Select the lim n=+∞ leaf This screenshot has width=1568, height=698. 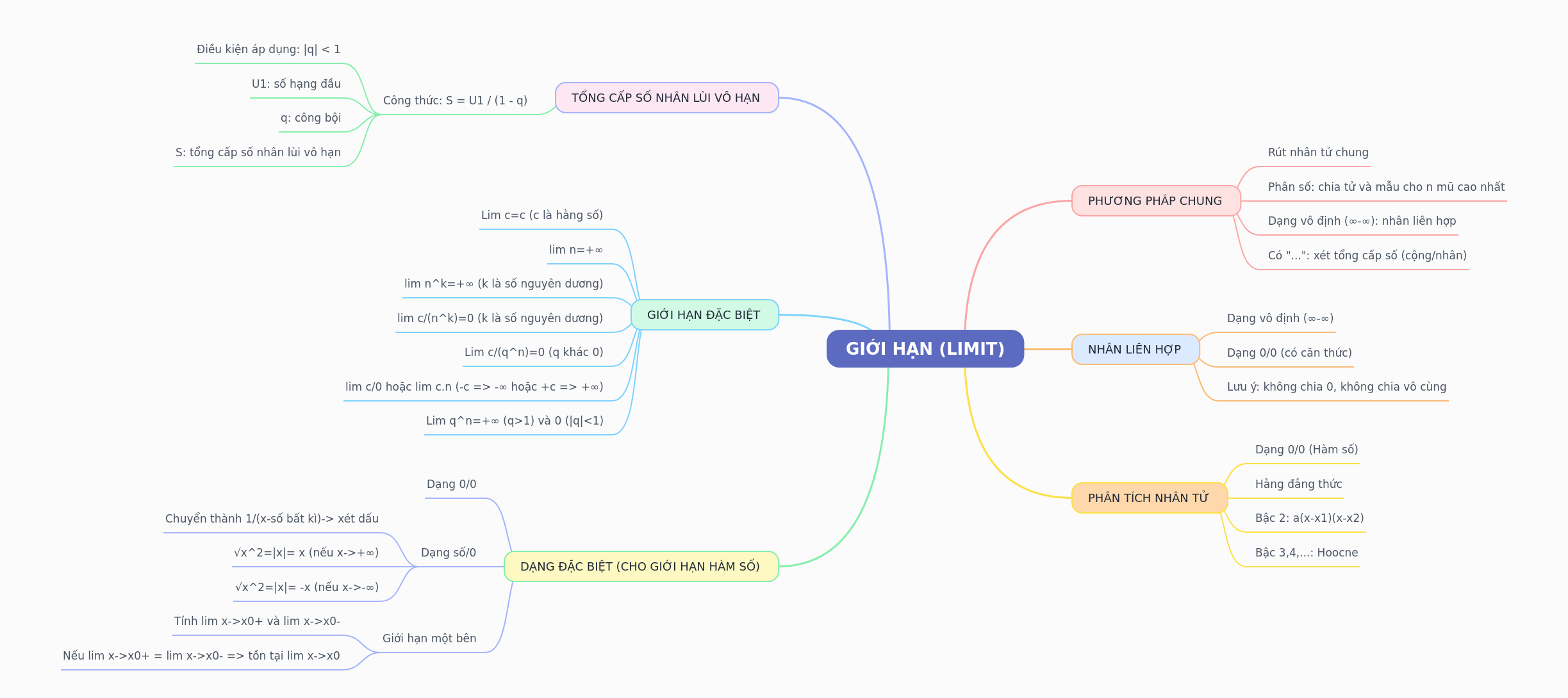click(x=575, y=250)
